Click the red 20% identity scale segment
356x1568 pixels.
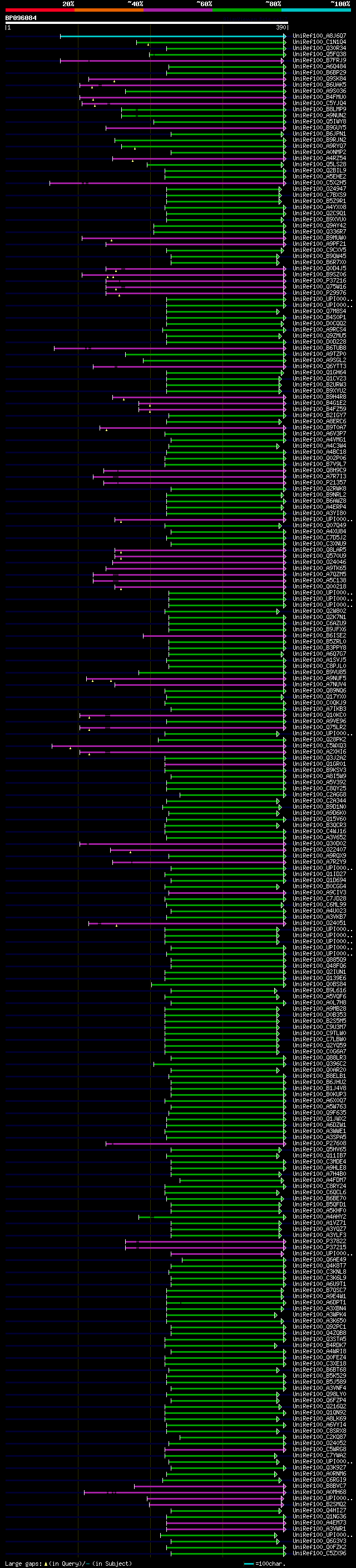39,10
